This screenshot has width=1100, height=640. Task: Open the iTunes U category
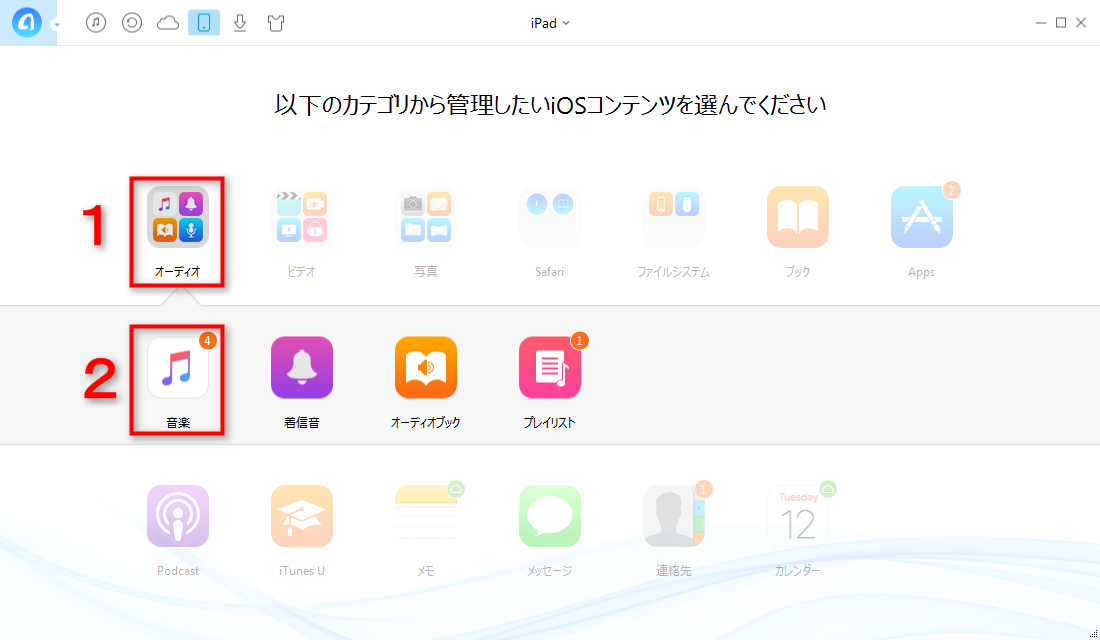(302, 516)
